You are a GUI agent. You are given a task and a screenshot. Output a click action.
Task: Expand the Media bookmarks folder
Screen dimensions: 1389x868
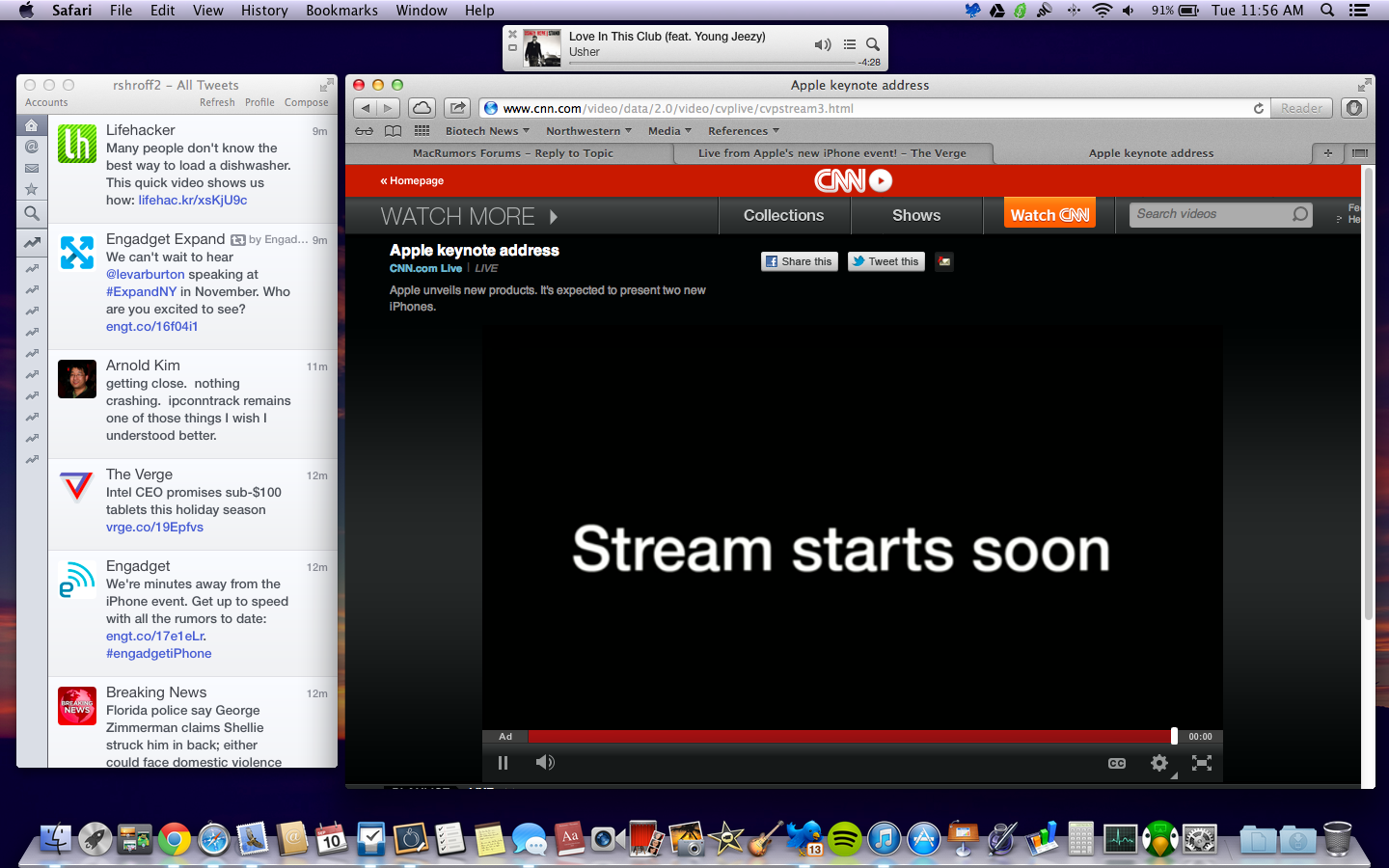click(669, 131)
